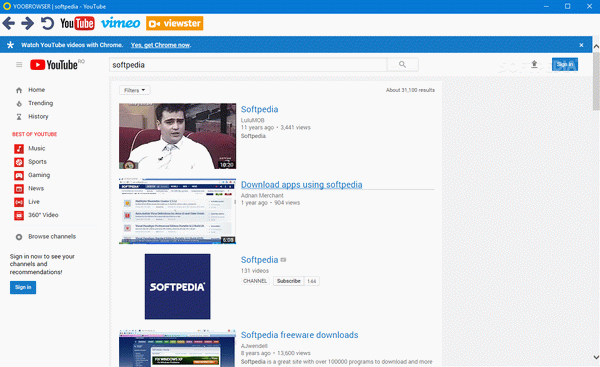Click 'About 31,100 results' text
This screenshot has width=600, height=367.
pyautogui.click(x=410, y=90)
